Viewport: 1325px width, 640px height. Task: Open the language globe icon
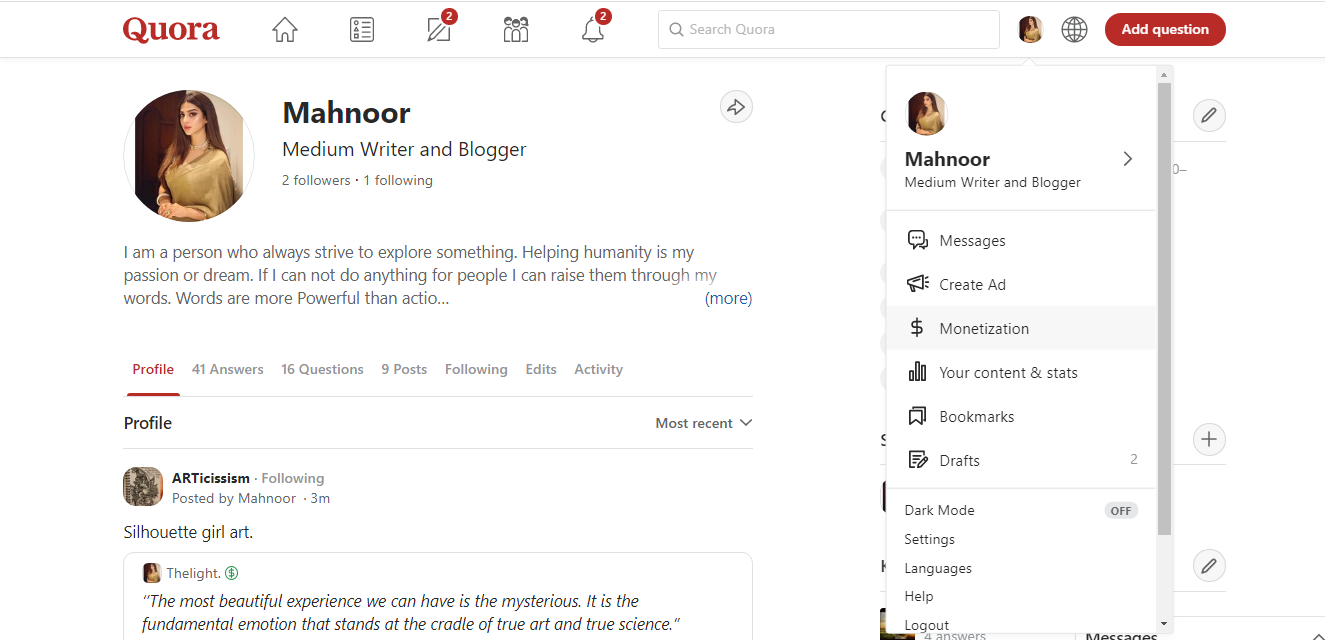click(1074, 30)
